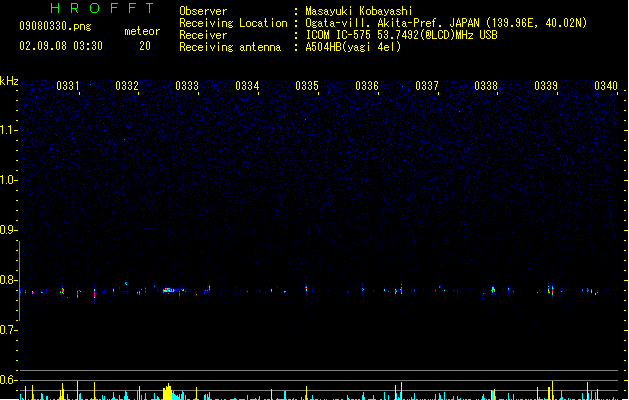
Task: Click the 0340 time marker
Action: click(x=606, y=86)
